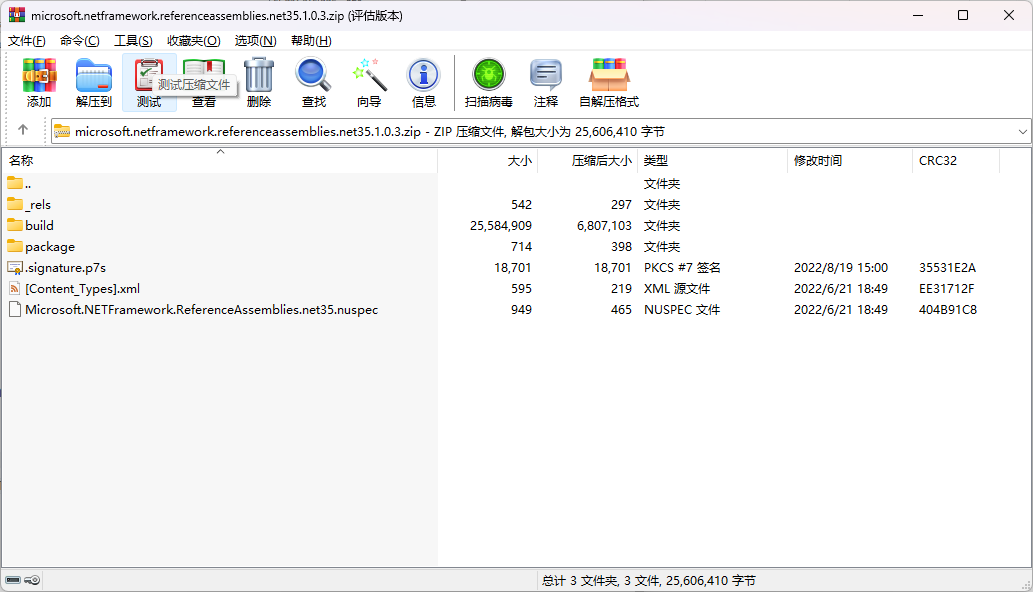Click the key icon in status bar

[x=32, y=580]
